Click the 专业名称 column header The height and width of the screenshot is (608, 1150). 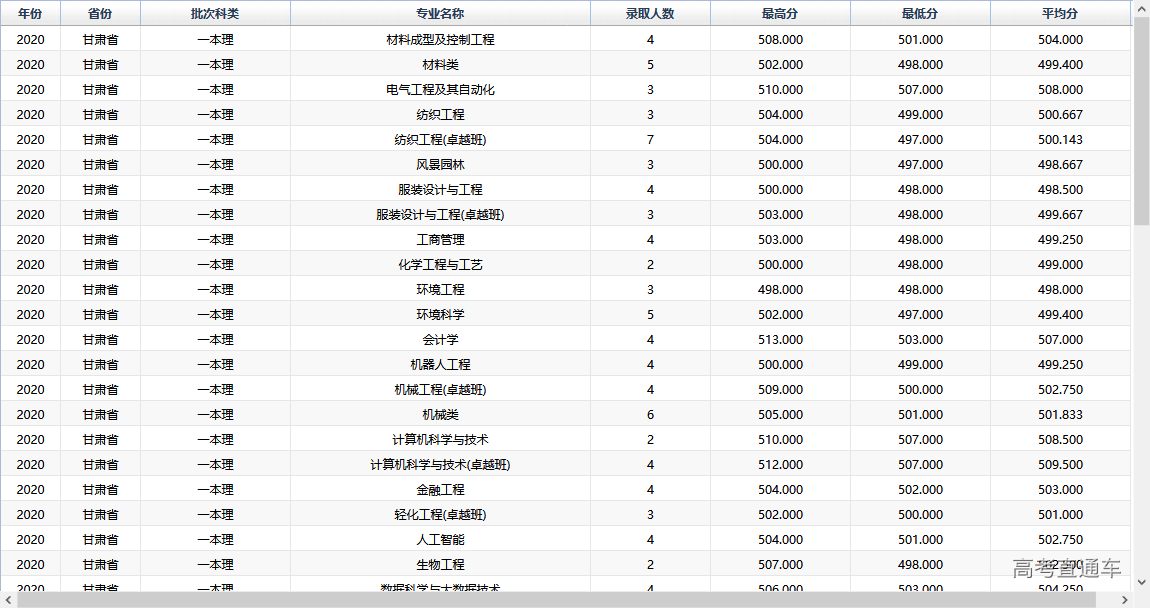pyautogui.click(x=440, y=14)
